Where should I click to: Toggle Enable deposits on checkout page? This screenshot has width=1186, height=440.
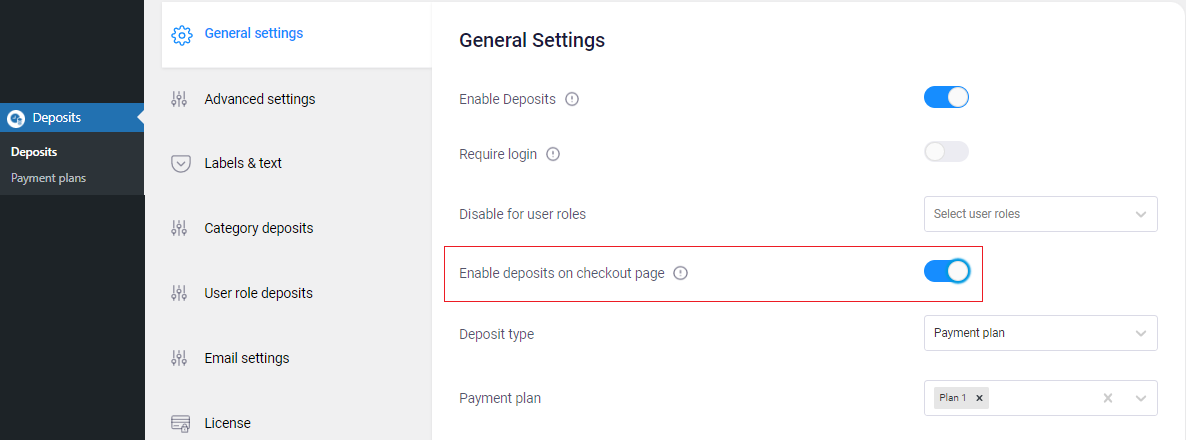[x=946, y=271]
